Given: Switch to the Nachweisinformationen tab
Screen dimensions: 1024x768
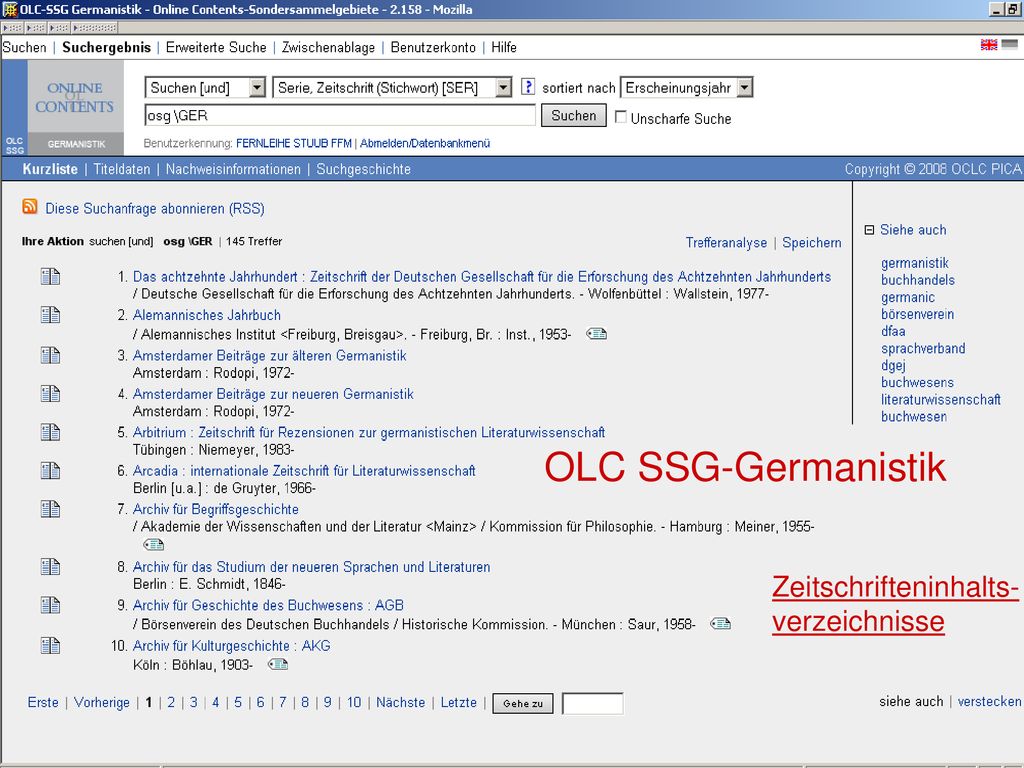Looking at the screenshot, I should 233,169.
